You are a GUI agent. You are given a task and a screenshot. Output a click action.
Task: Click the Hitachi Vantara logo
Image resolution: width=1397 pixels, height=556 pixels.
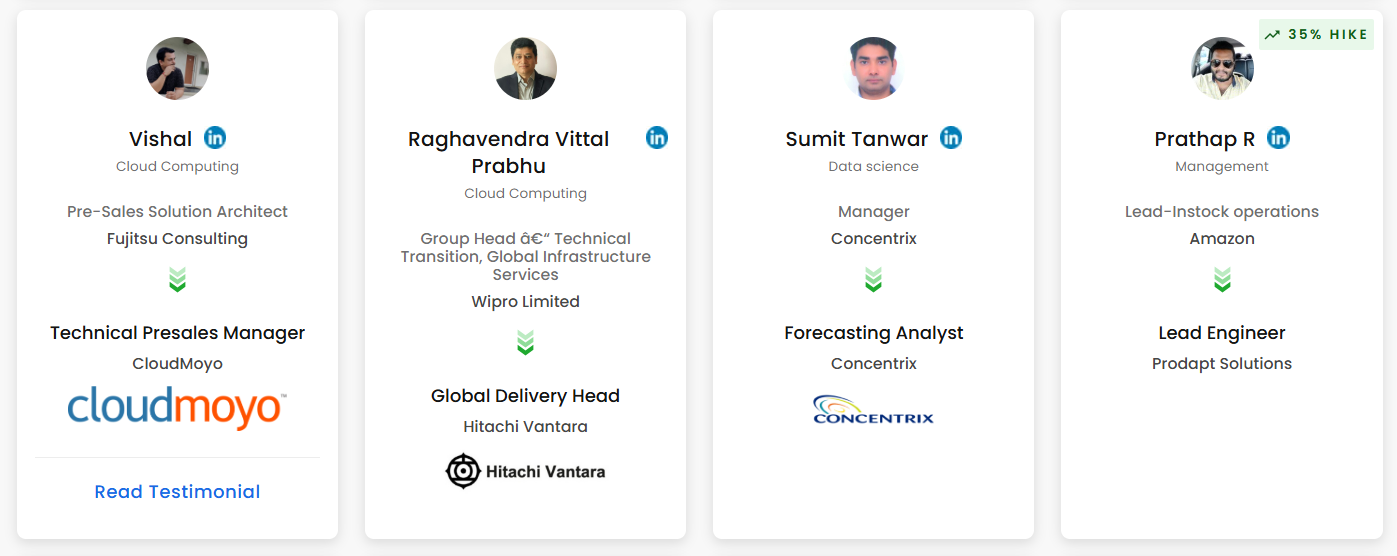click(525, 471)
